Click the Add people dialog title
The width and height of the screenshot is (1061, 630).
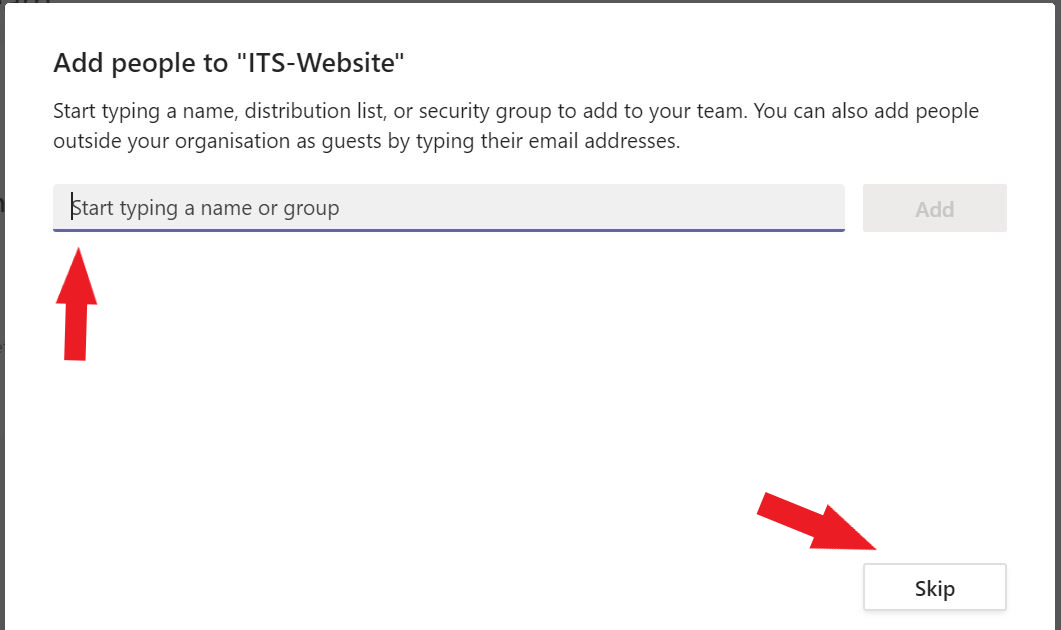click(229, 62)
